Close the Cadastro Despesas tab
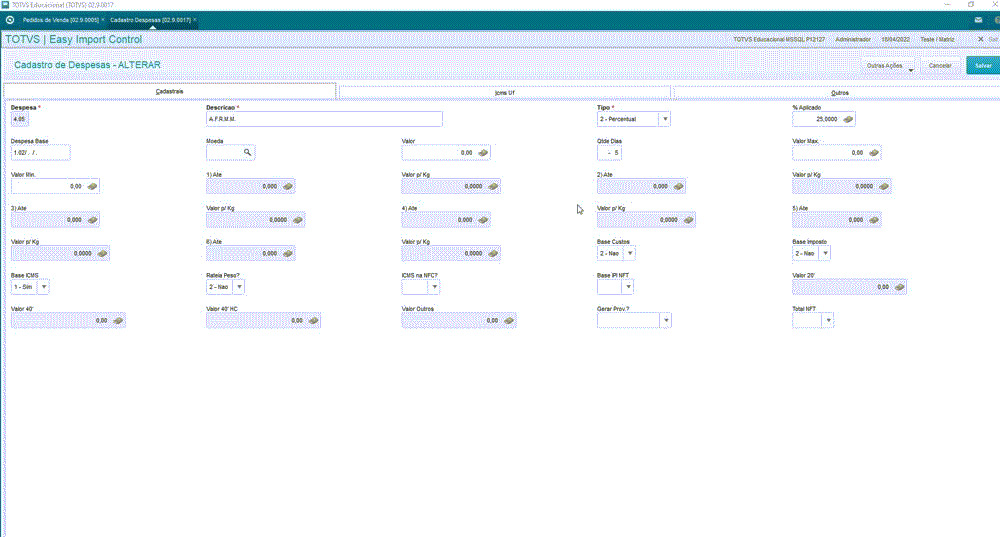This screenshot has width=1000, height=537. point(195,20)
